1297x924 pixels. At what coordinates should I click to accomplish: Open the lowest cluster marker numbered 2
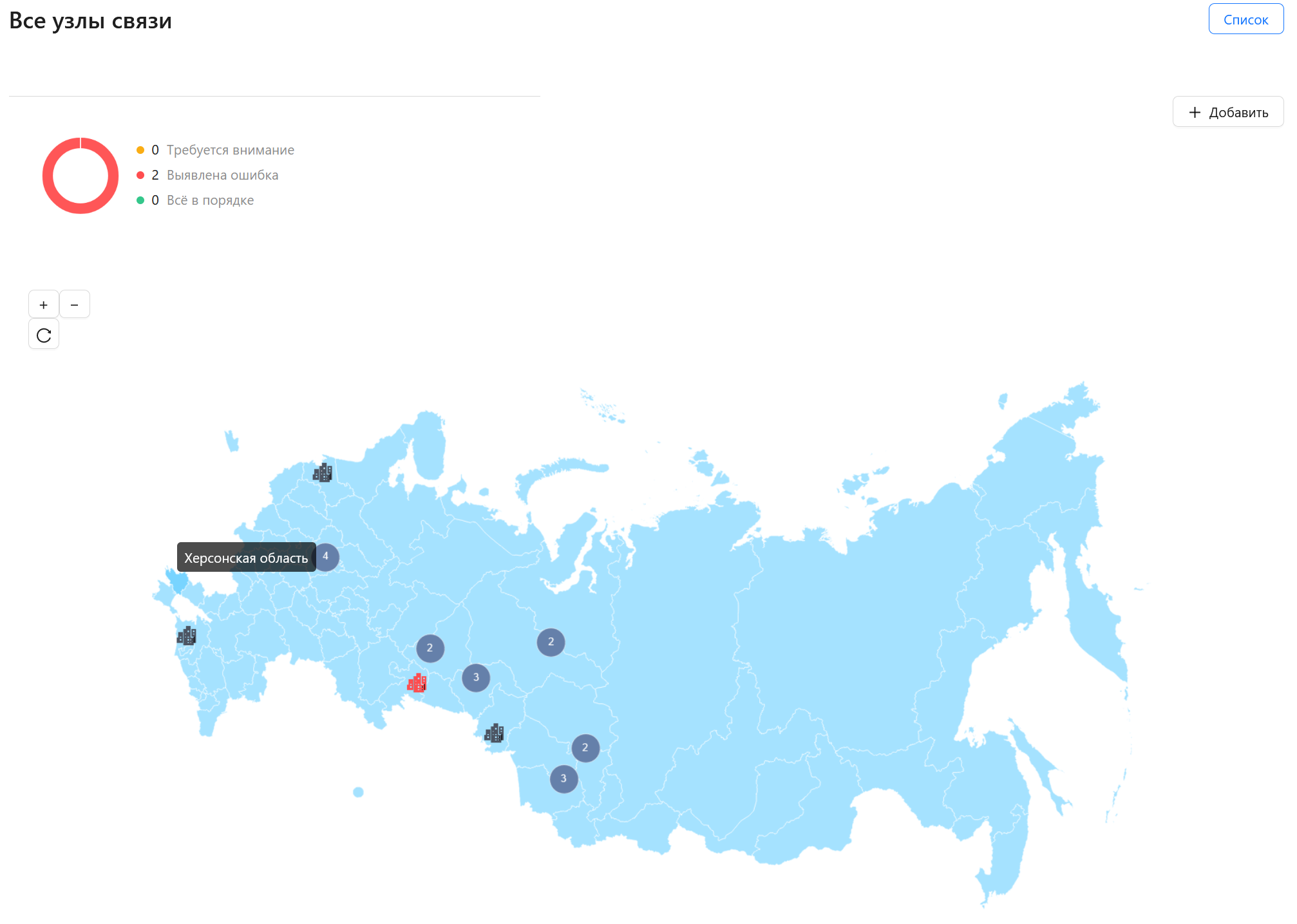[x=585, y=748]
